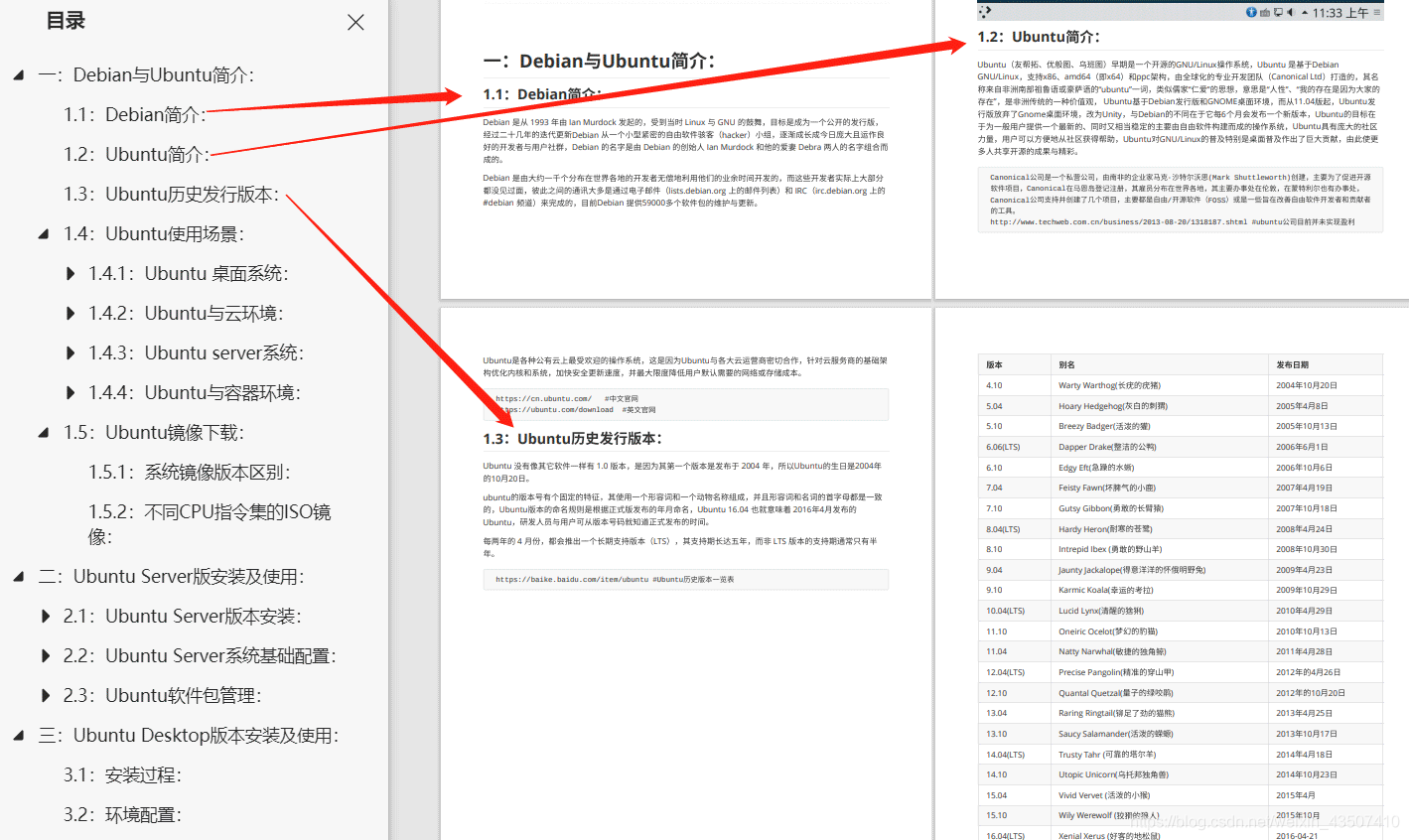Open outline entry 2.1:Ubuntu Server版本安装

(183, 617)
